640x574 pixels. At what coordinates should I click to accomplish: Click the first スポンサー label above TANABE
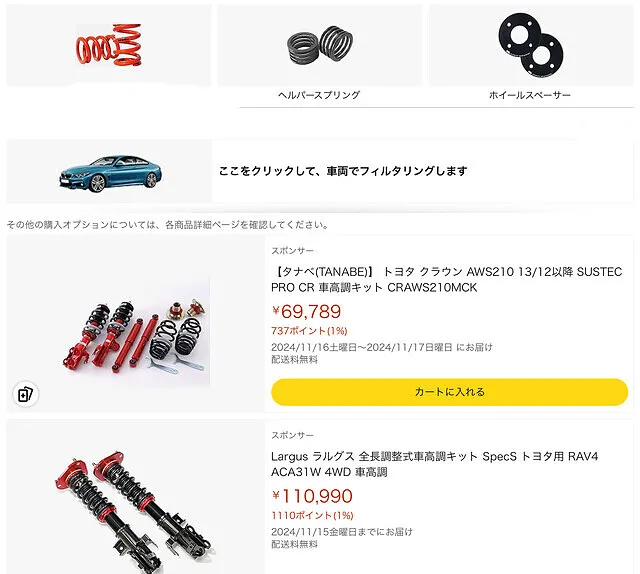(x=293, y=251)
